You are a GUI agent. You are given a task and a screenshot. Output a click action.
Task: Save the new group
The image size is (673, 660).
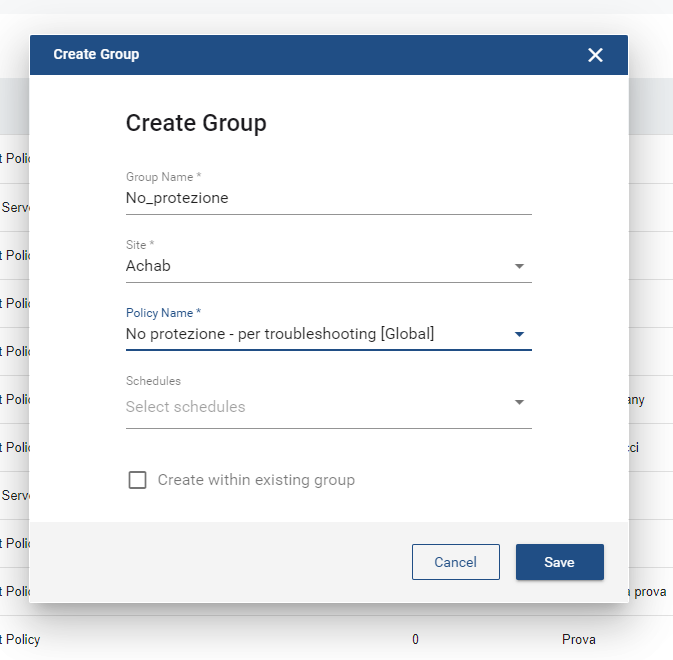(559, 562)
